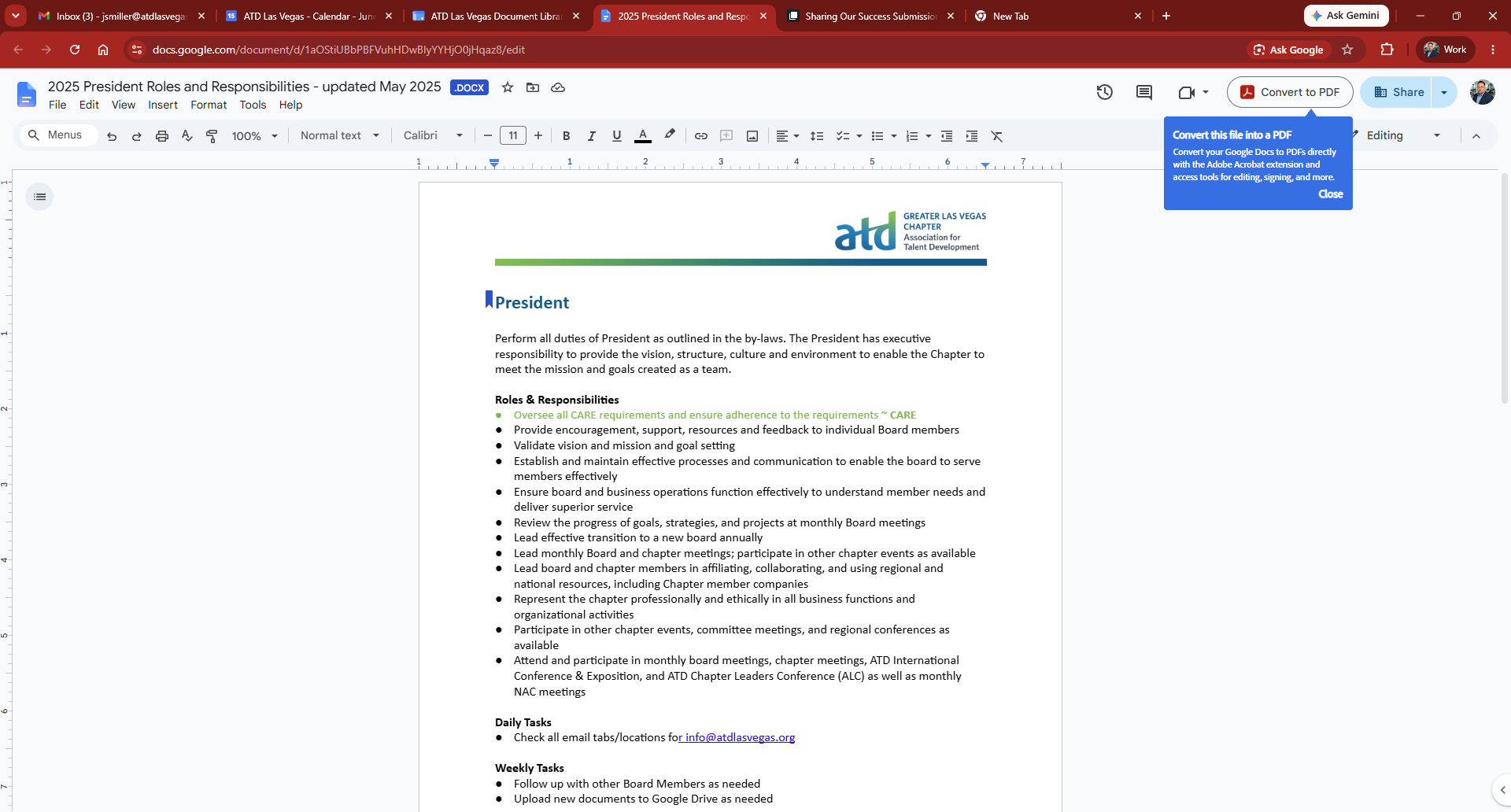
Task: Open the info@atdlasvegas.org link
Action: [738, 737]
